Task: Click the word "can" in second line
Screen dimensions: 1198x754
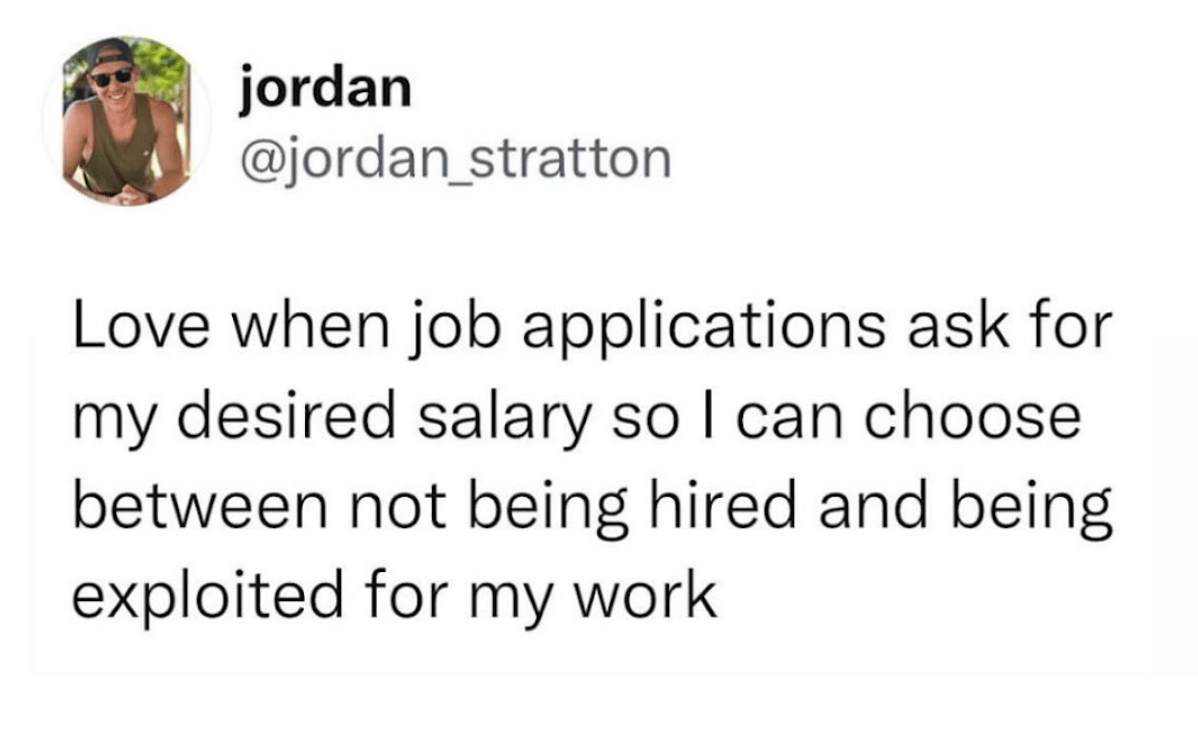Action: 789,420
